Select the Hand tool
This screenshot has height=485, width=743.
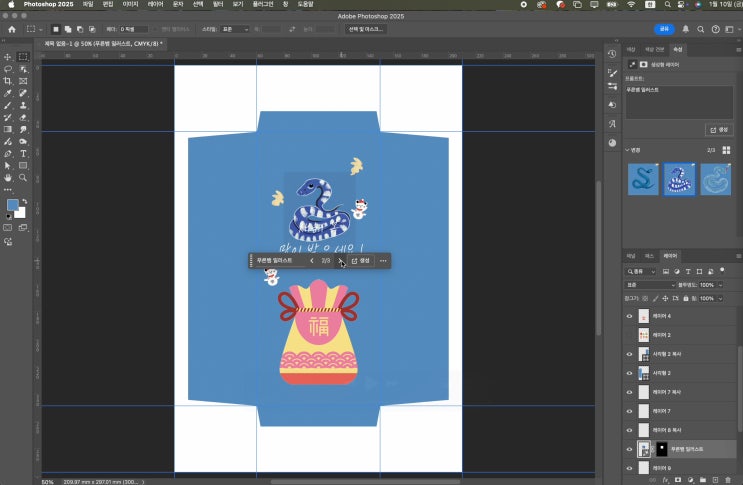[8, 177]
